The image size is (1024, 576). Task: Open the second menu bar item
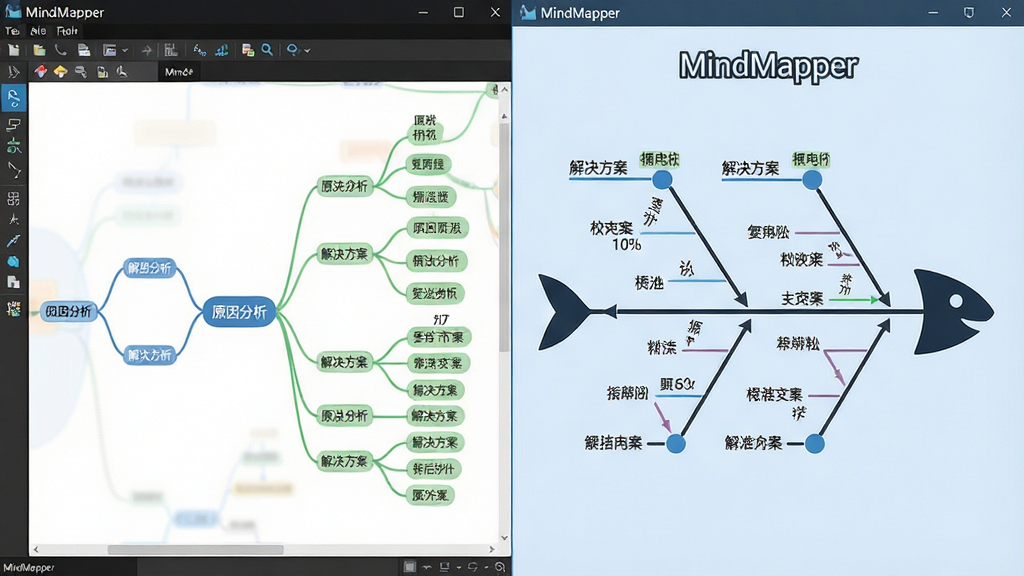click(x=38, y=31)
